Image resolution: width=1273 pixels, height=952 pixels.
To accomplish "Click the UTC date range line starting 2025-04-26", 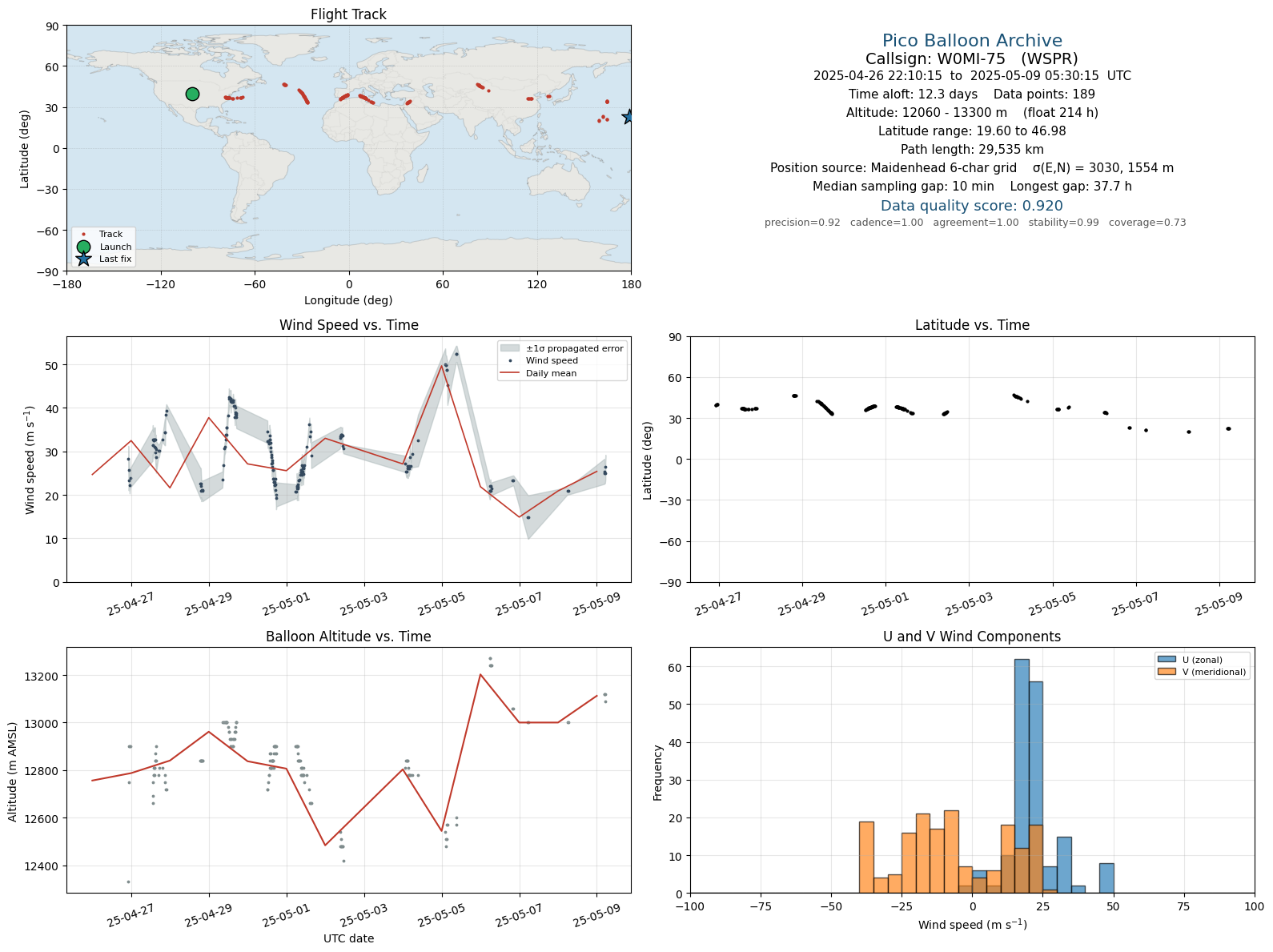I will [x=972, y=76].
